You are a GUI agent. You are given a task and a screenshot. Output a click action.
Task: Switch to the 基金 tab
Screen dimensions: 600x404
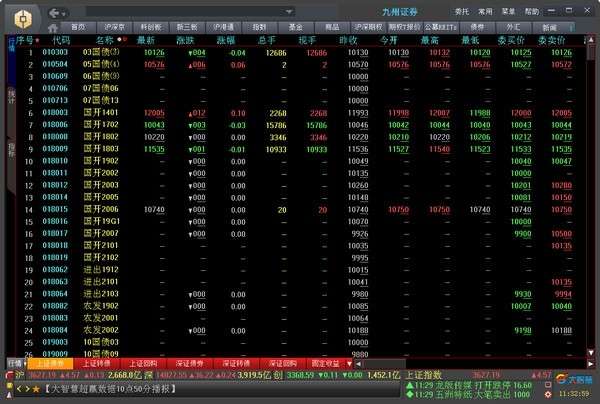click(x=296, y=27)
